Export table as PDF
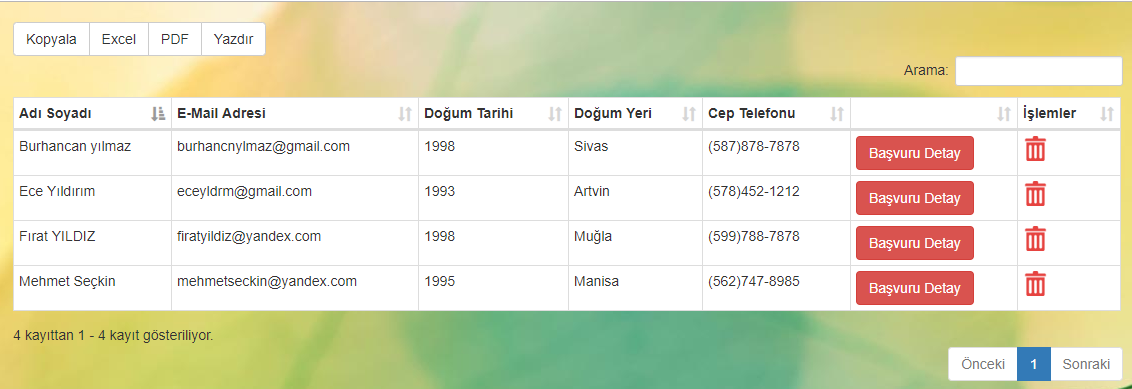Screen dimensions: 1132x389 pyautogui.click(x=175, y=40)
